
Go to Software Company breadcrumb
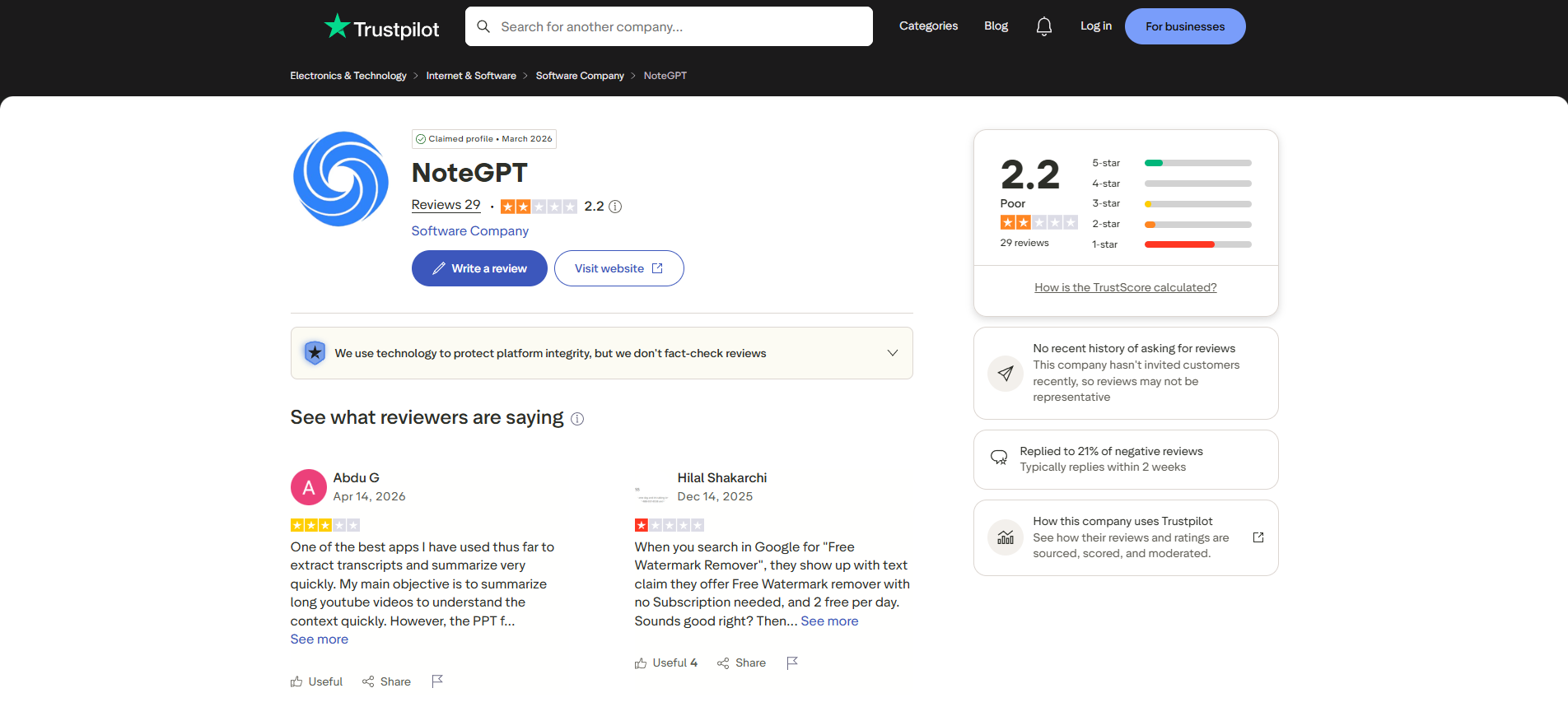pyautogui.click(x=580, y=76)
